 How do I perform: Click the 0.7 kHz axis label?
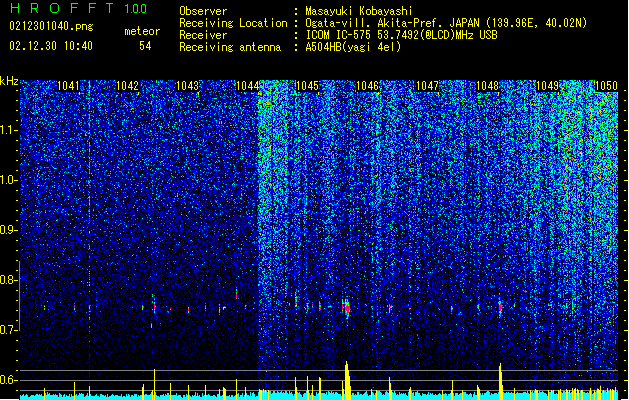[x=9, y=330]
